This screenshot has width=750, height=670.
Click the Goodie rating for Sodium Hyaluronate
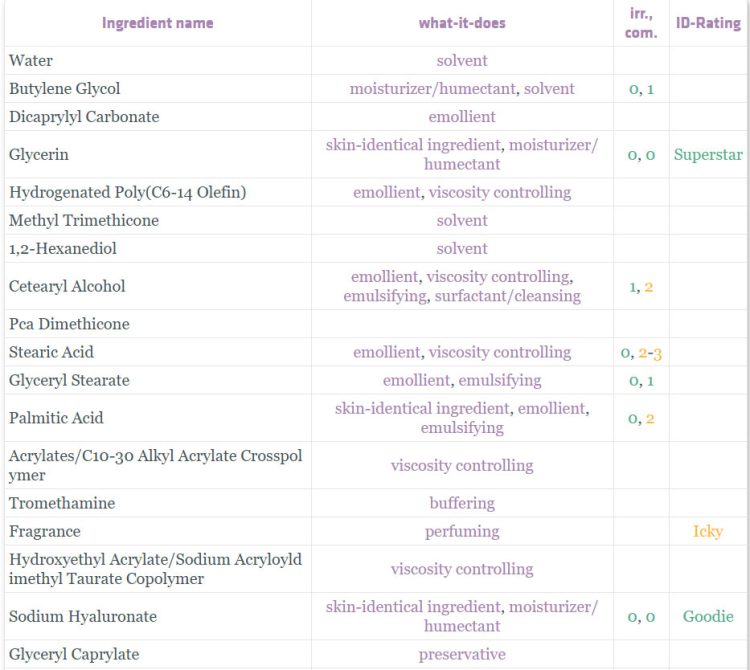tap(708, 616)
